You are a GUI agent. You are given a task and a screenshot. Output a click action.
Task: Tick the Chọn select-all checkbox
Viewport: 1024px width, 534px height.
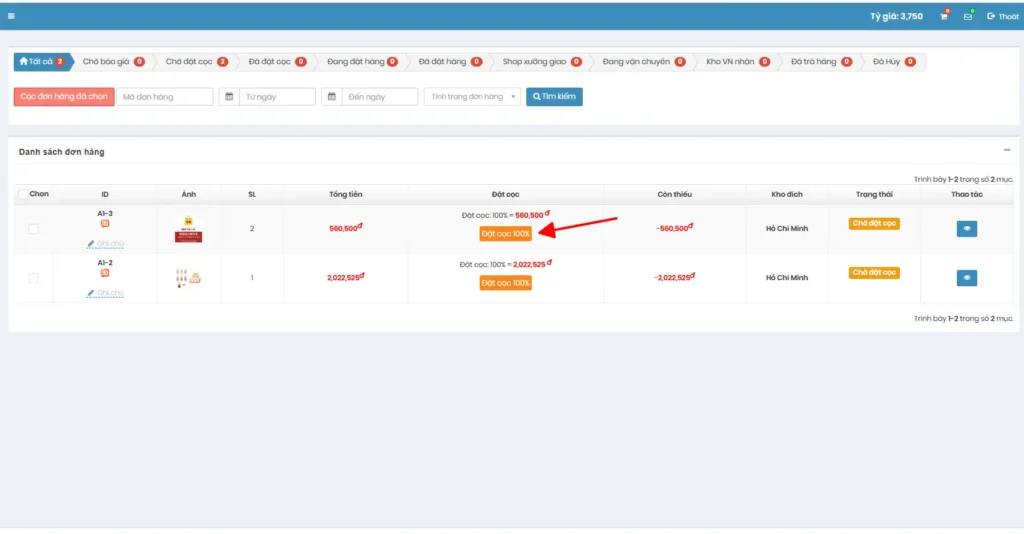(x=23, y=194)
